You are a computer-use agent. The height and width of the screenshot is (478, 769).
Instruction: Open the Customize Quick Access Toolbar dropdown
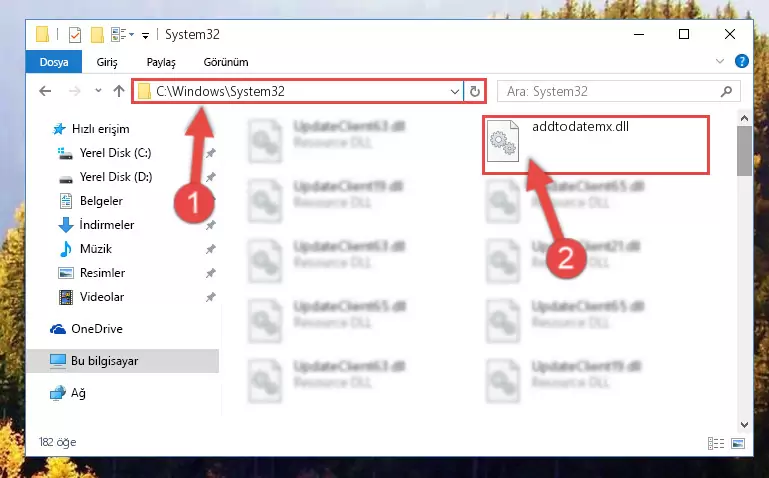[x=146, y=35]
